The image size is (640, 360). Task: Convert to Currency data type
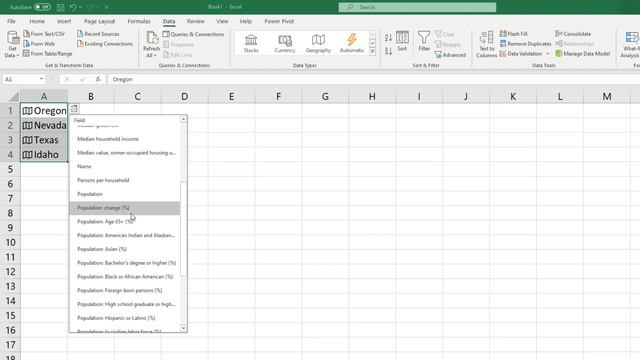coord(284,44)
